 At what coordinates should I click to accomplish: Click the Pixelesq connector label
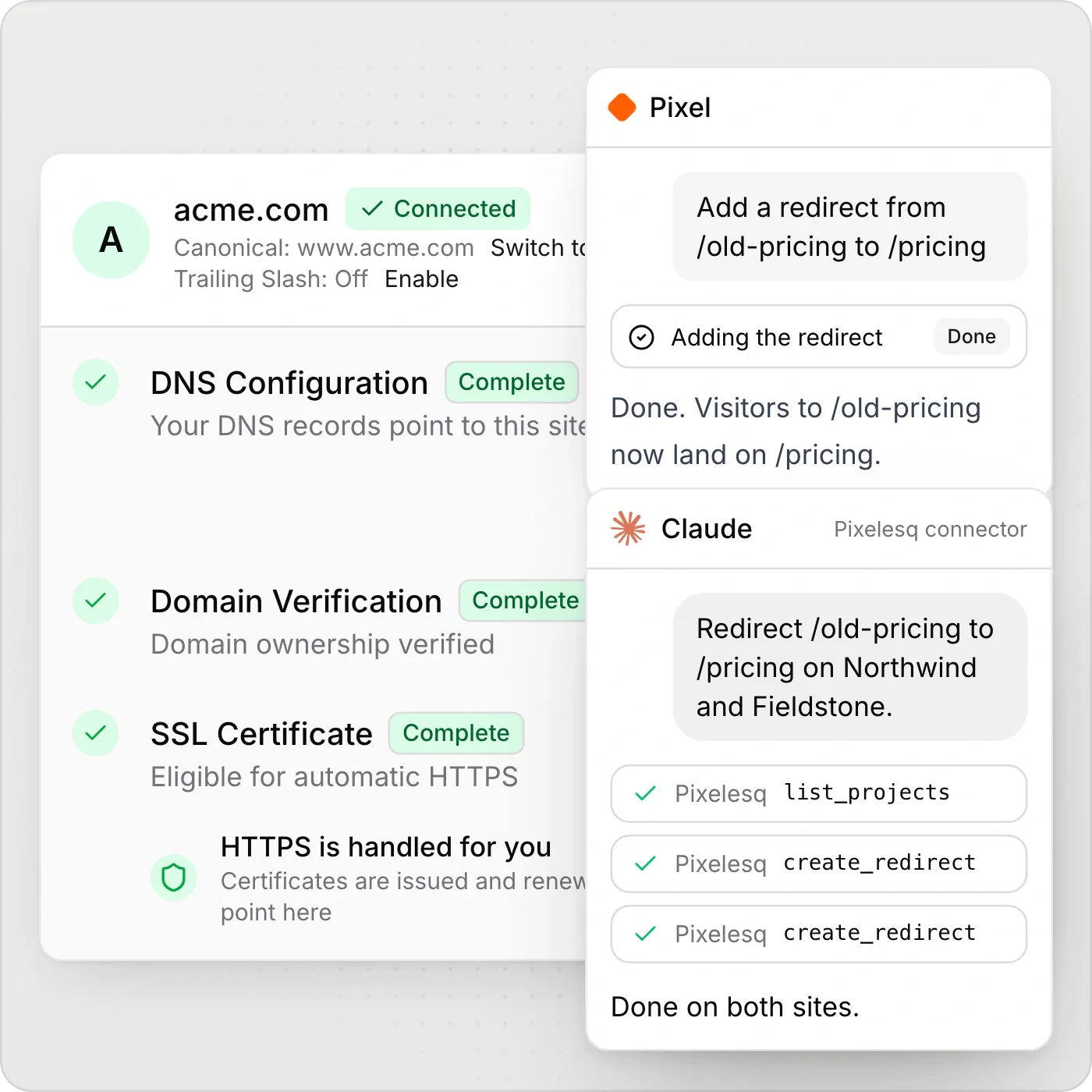point(930,530)
